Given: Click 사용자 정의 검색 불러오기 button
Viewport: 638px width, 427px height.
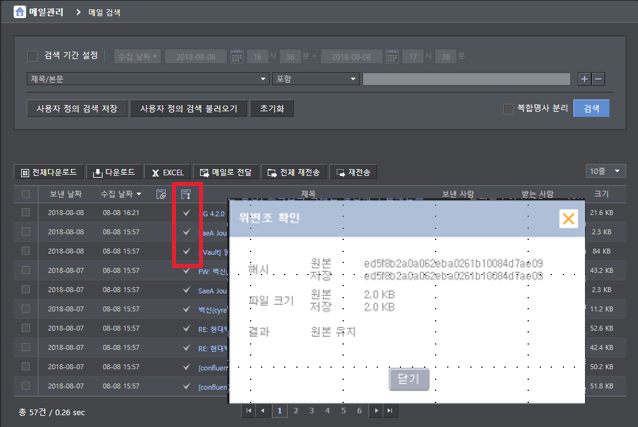Looking at the screenshot, I should 189,109.
